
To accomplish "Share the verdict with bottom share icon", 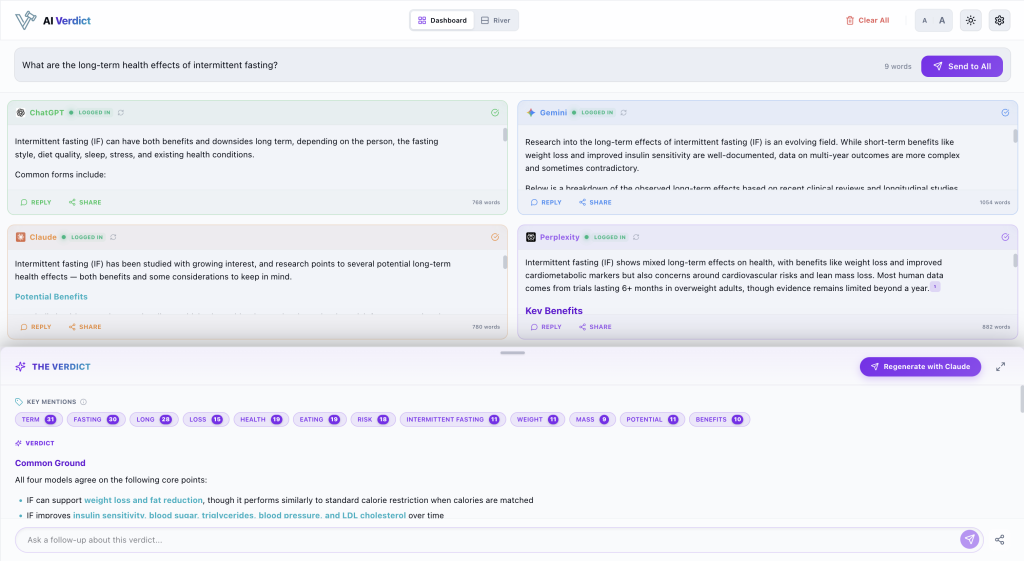I will [x=999, y=539].
